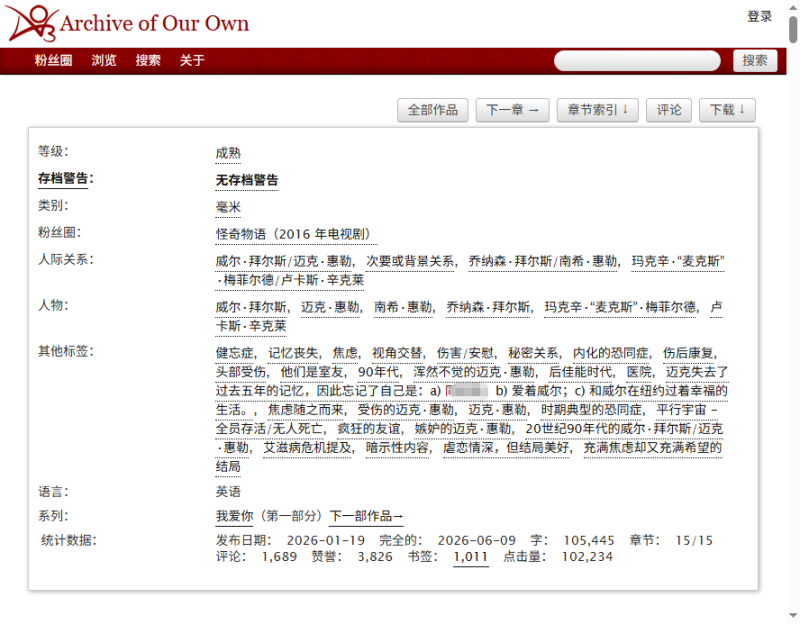Open the 后佳能时代 tag
Viewport: 800px width, 624px height.
[x=580, y=372]
